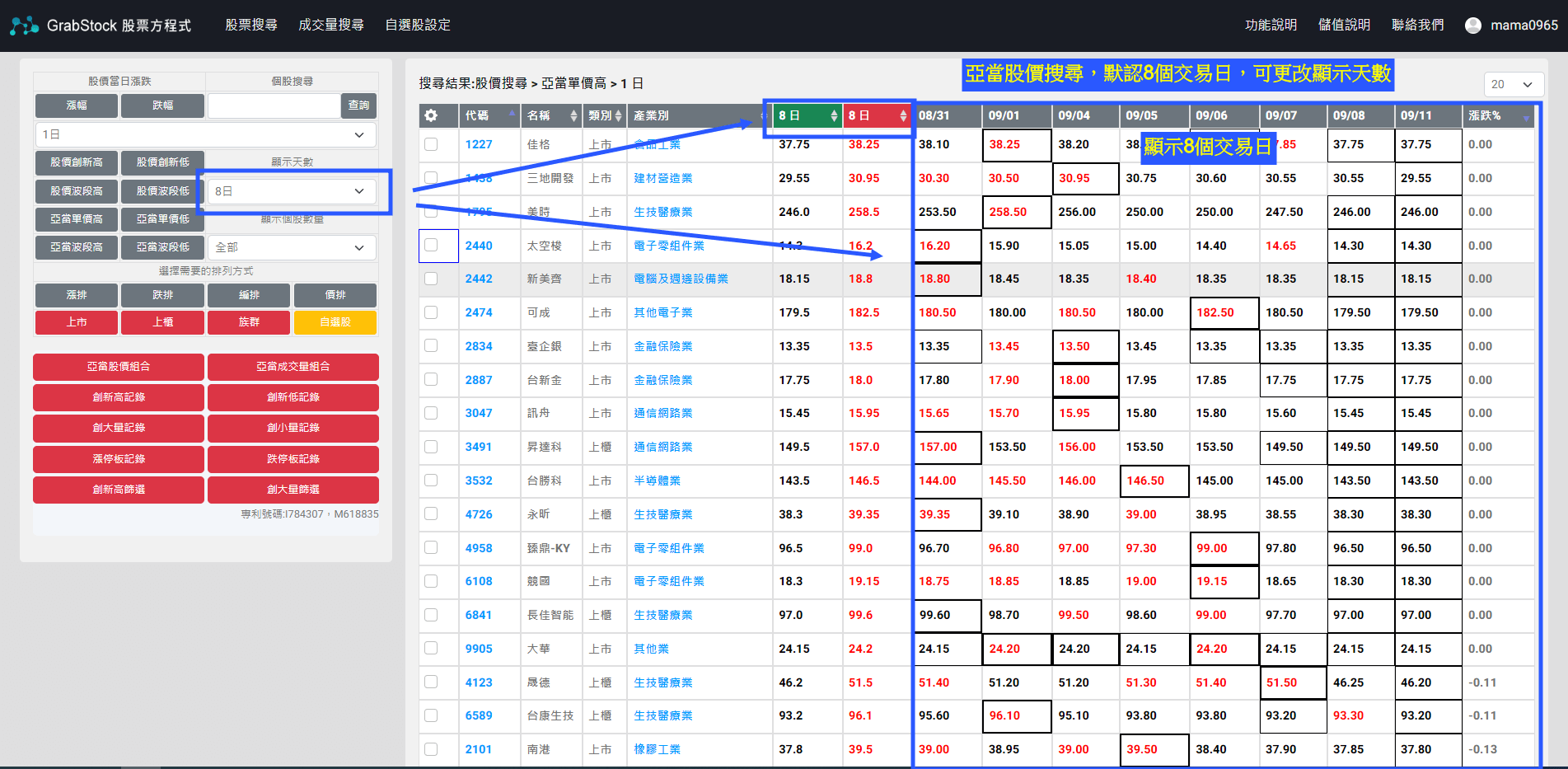Screen dimensions: 1568x769
Task: Check the box for stock 1227
Action: pos(431,144)
